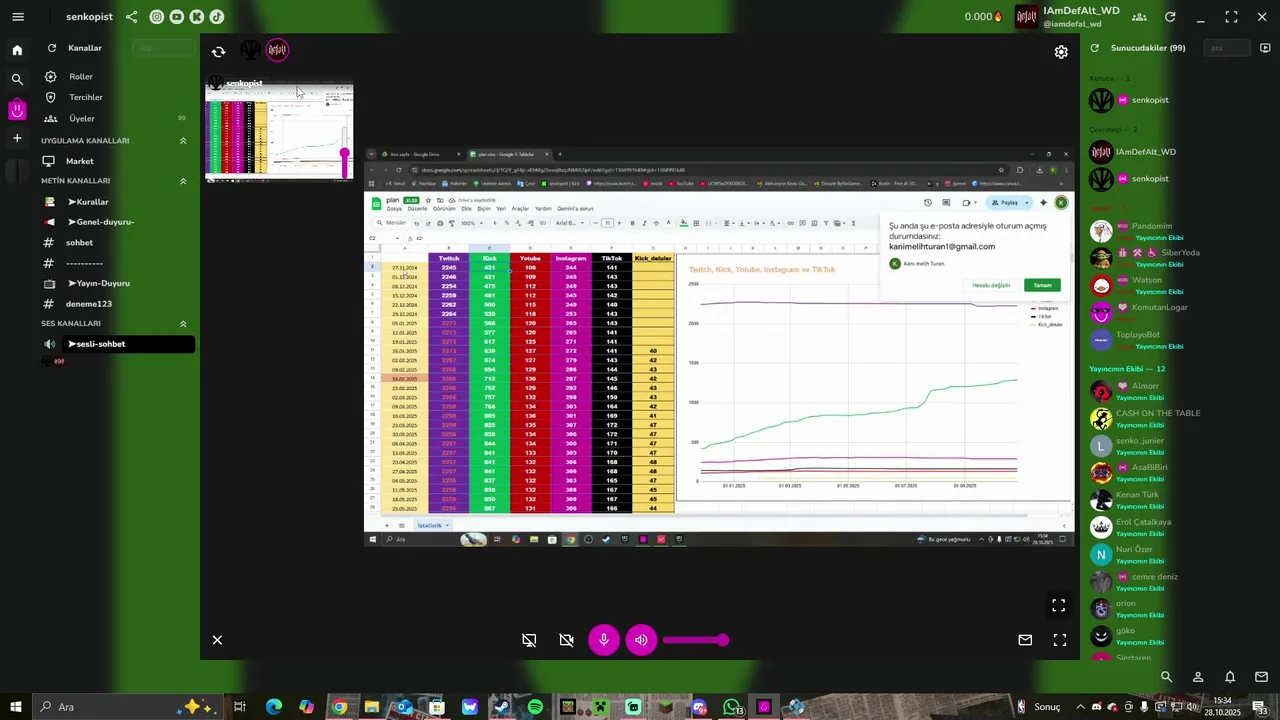This screenshot has width=1280, height=720.
Task: Adjust the vertical volume slider on thumbnail
Action: (x=345, y=152)
